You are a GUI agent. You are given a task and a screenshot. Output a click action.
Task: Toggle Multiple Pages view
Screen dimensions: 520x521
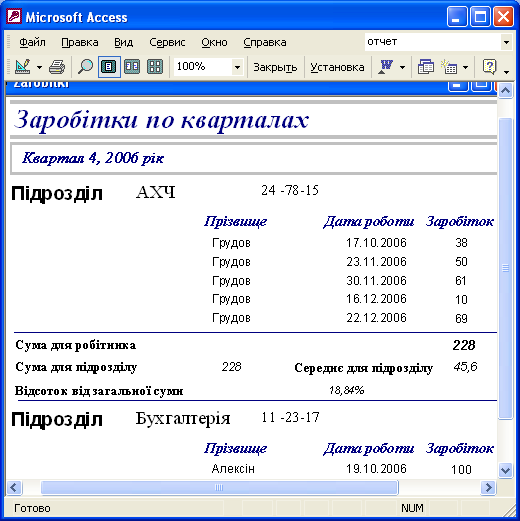coord(155,67)
